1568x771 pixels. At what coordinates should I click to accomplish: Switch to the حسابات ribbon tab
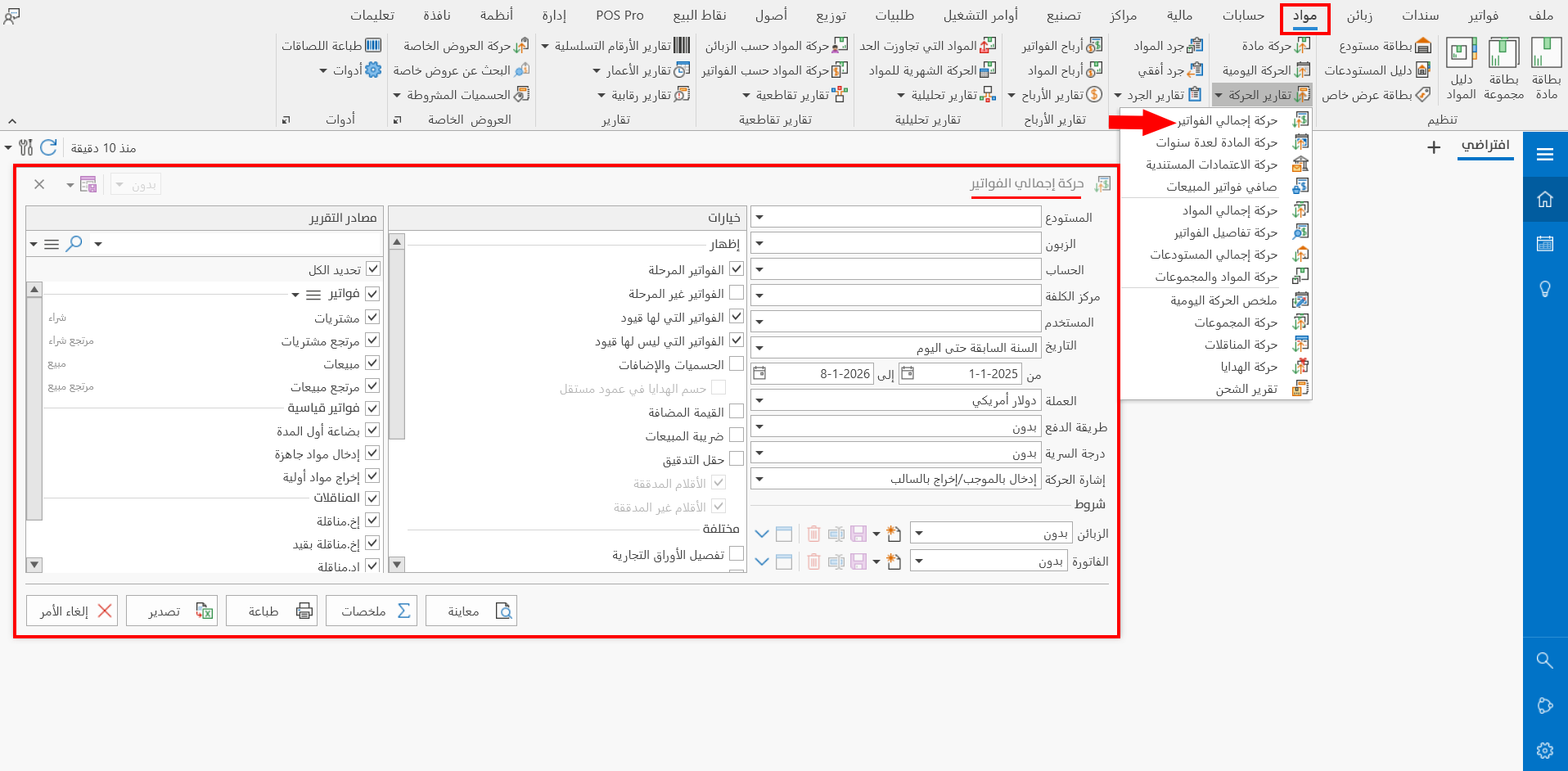tap(1243, 15)
